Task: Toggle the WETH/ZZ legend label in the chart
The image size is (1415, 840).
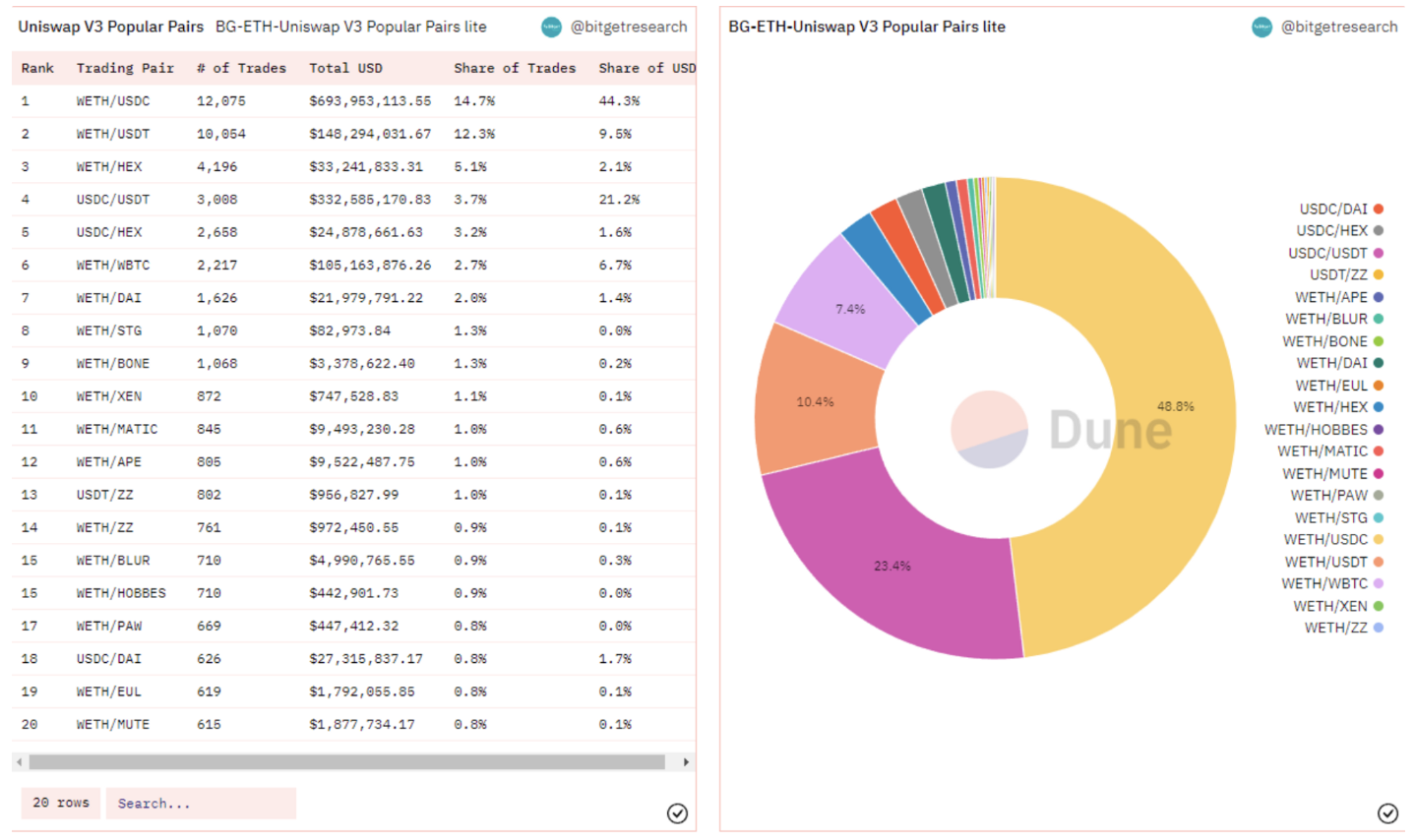Action: click(x=1336, y=628)
